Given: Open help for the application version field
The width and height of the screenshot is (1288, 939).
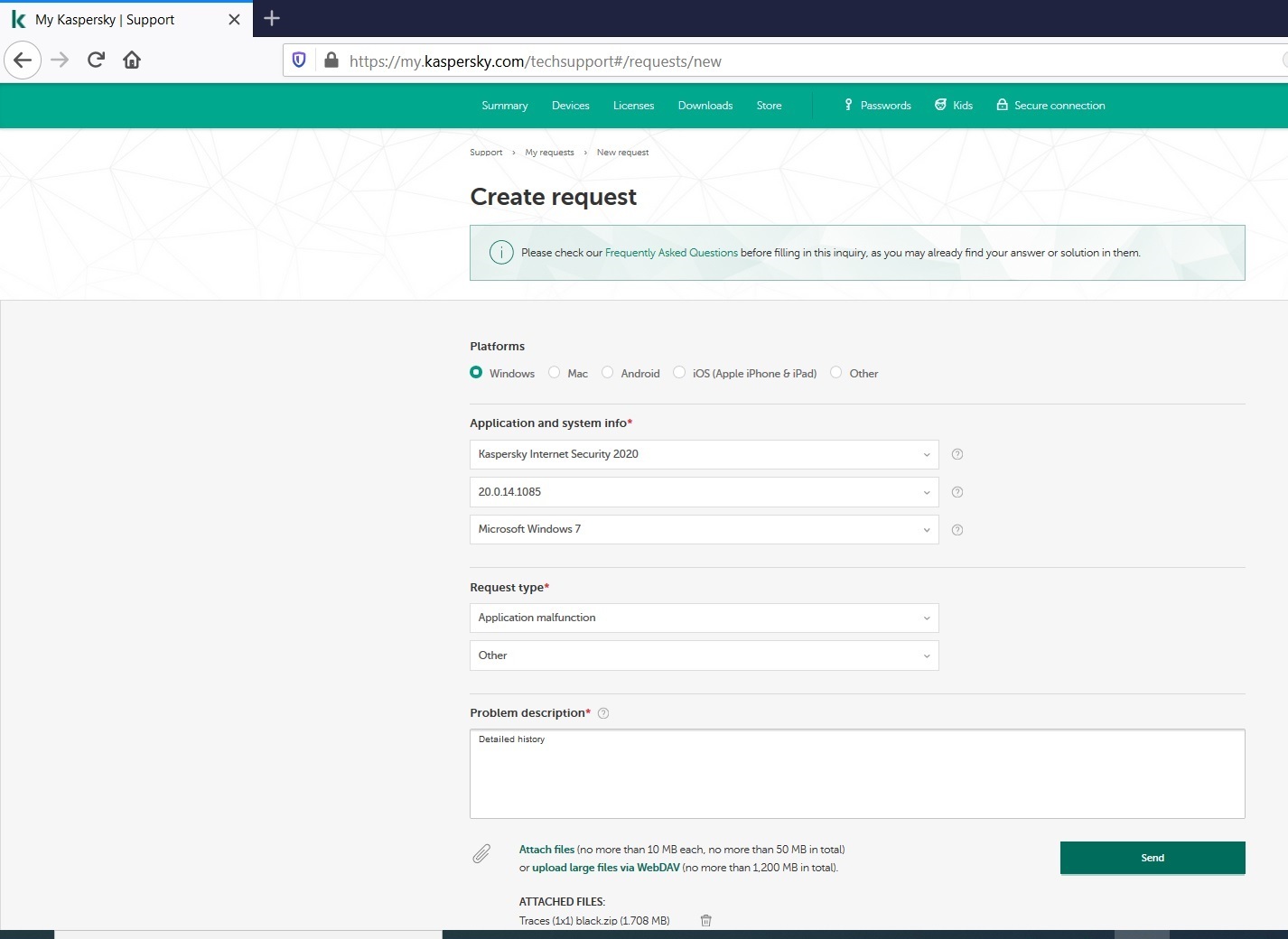Looking at the screenshot, I should [x=957, y=492].
